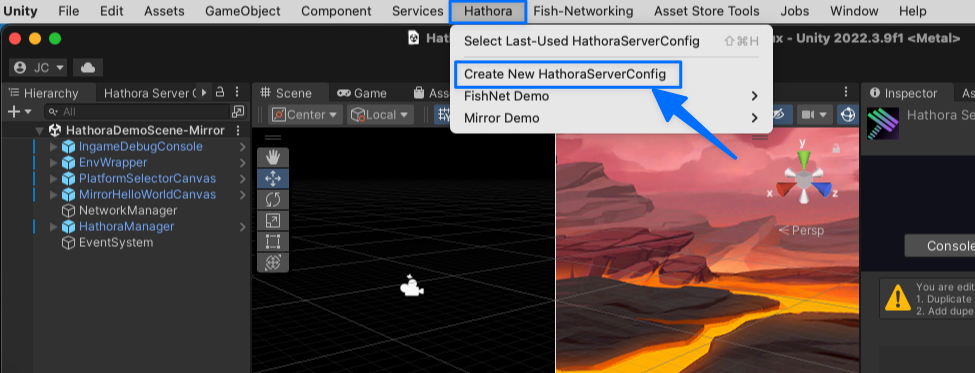Expand the HathoraManager object

pos(53,227)
